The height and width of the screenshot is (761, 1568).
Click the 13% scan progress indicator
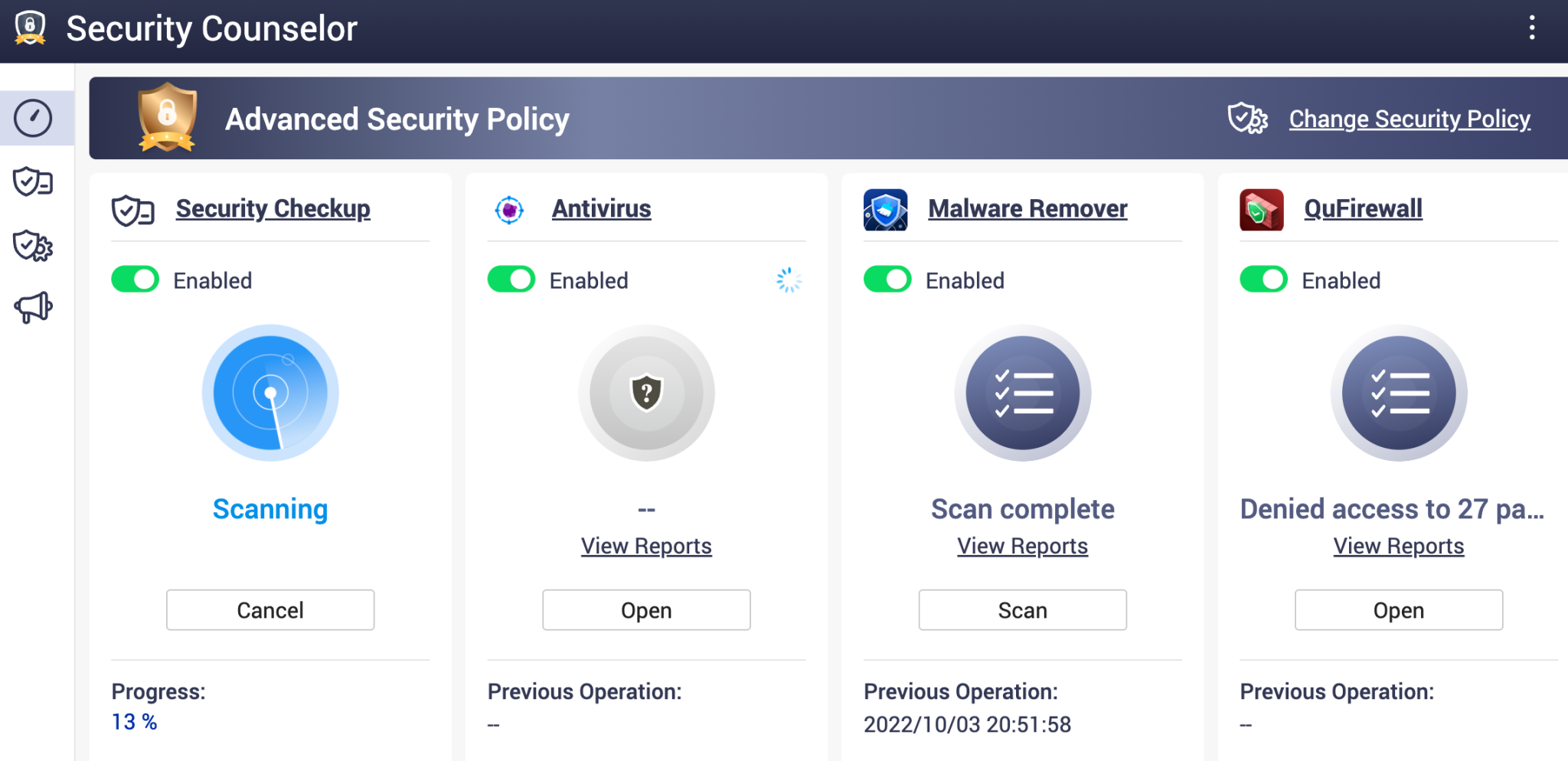point(133,720)
